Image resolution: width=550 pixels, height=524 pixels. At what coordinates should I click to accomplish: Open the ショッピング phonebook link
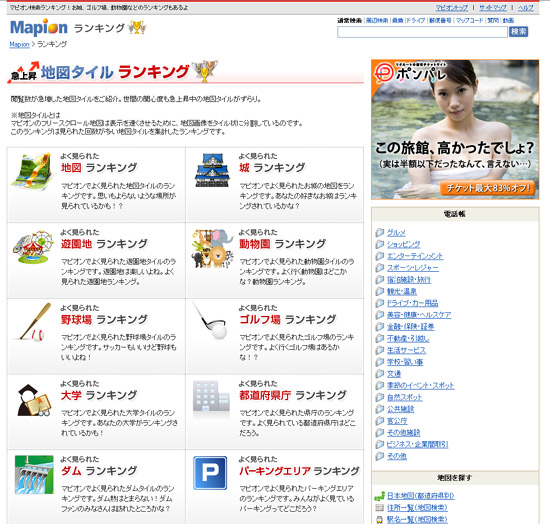[x=403, y=244]
